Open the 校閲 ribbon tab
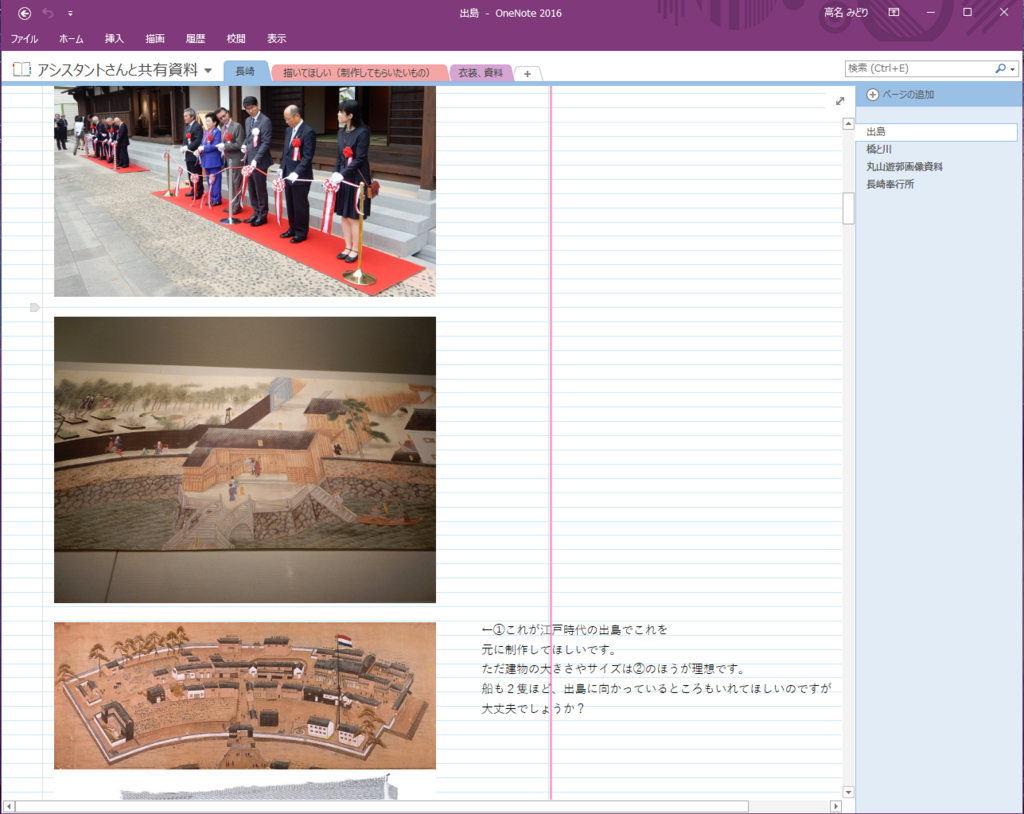1024x814 pixels. pos(236,39)
